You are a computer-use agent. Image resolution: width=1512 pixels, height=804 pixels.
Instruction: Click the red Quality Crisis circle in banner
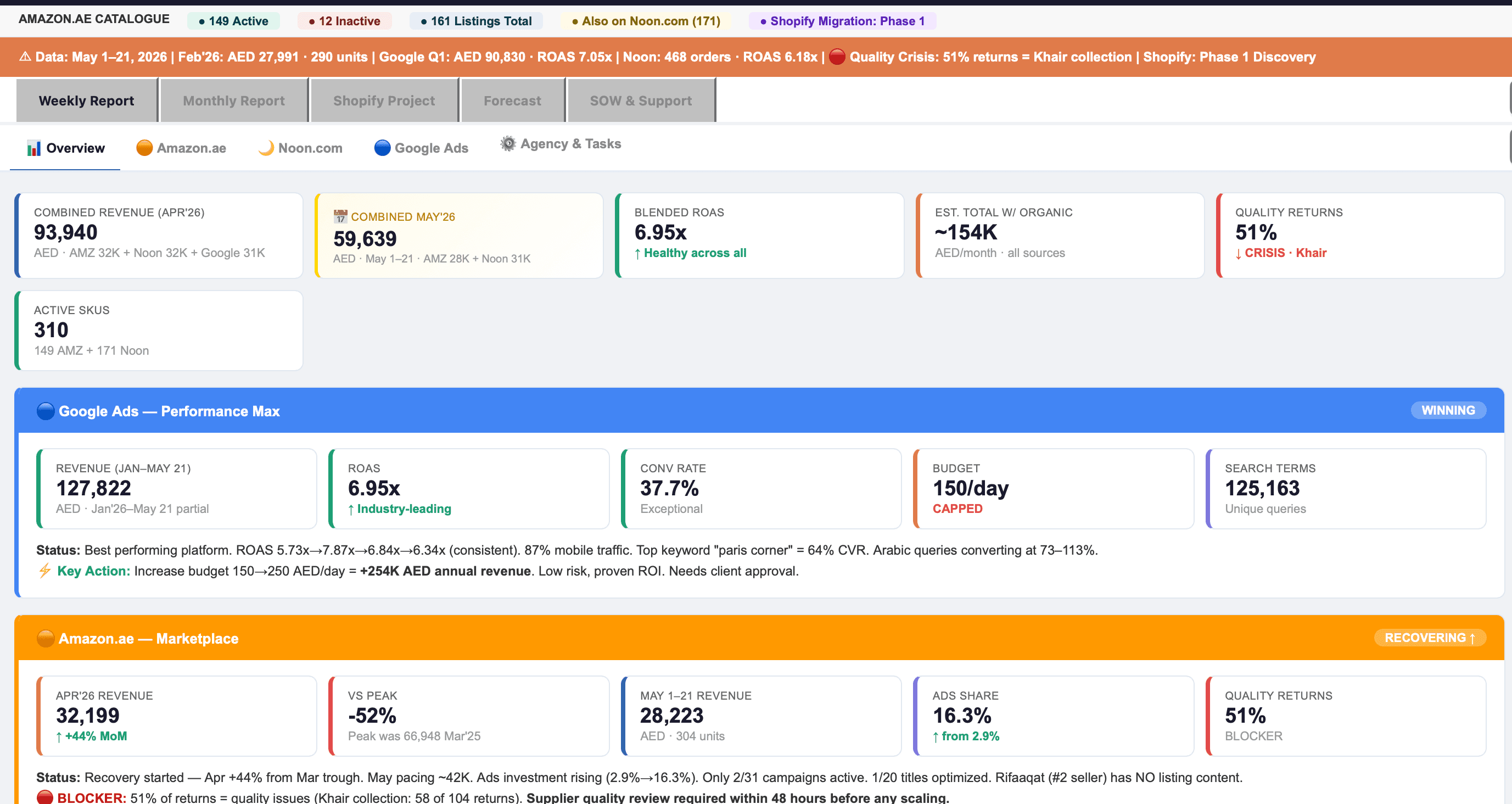tap(837, 57)
